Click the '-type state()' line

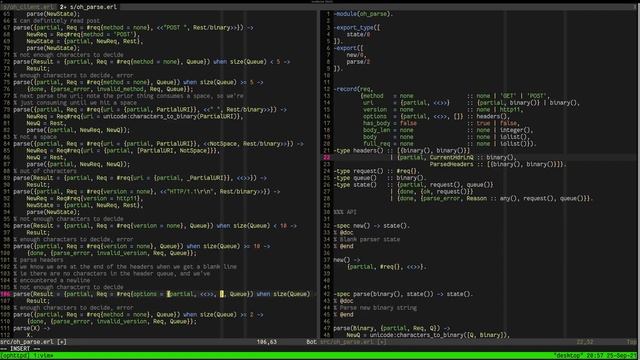click(x=413, y=184)
